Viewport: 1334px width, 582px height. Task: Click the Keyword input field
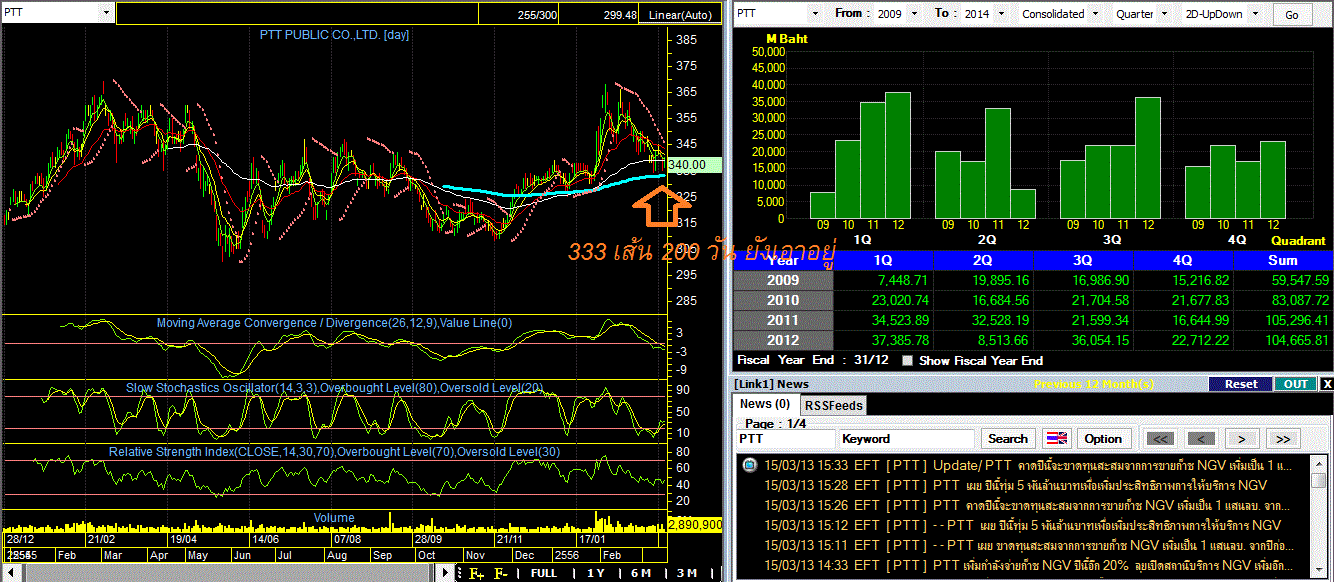906,438
